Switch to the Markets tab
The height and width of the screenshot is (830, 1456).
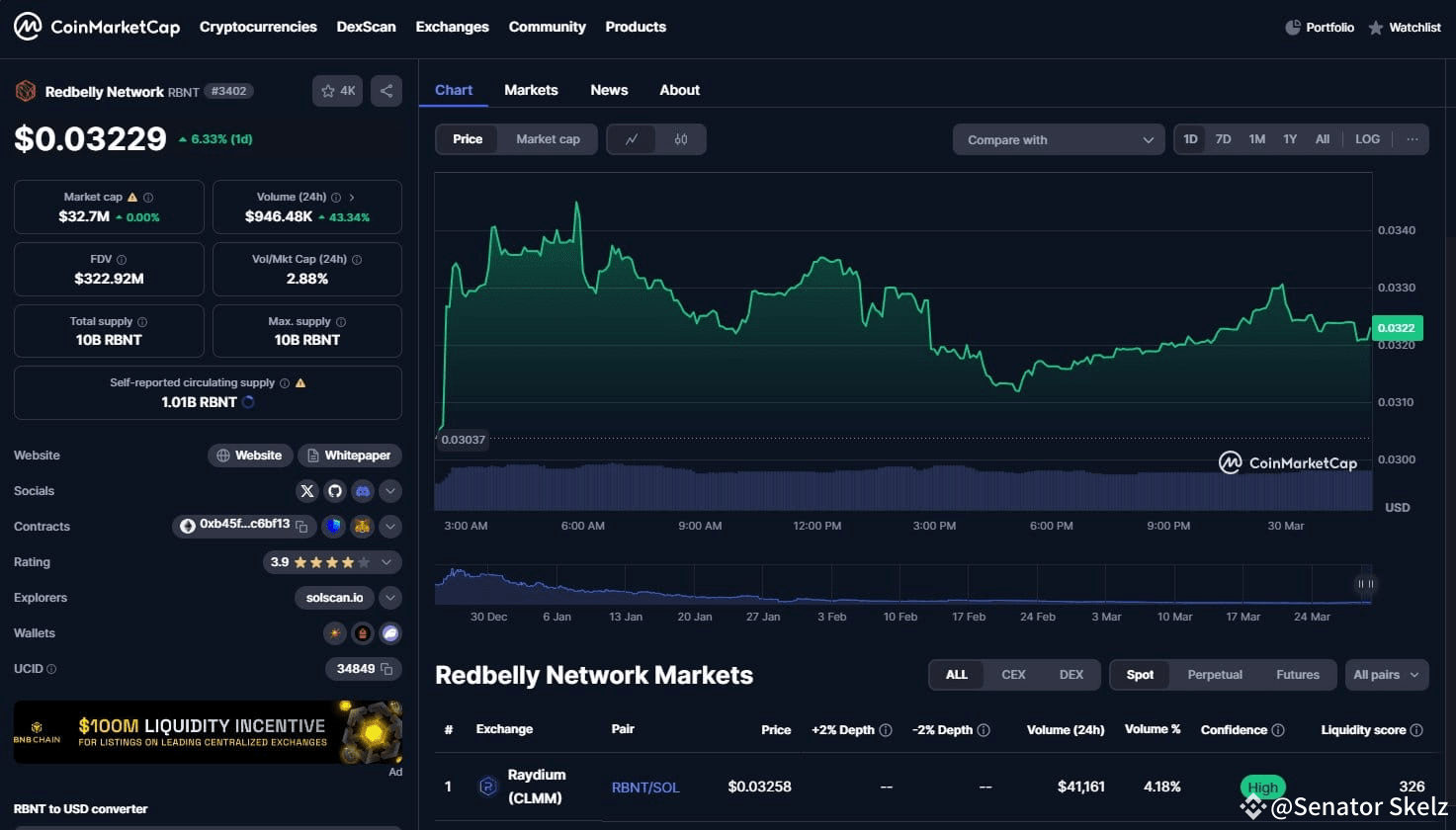pyautogui.click(x=531, y=90)
